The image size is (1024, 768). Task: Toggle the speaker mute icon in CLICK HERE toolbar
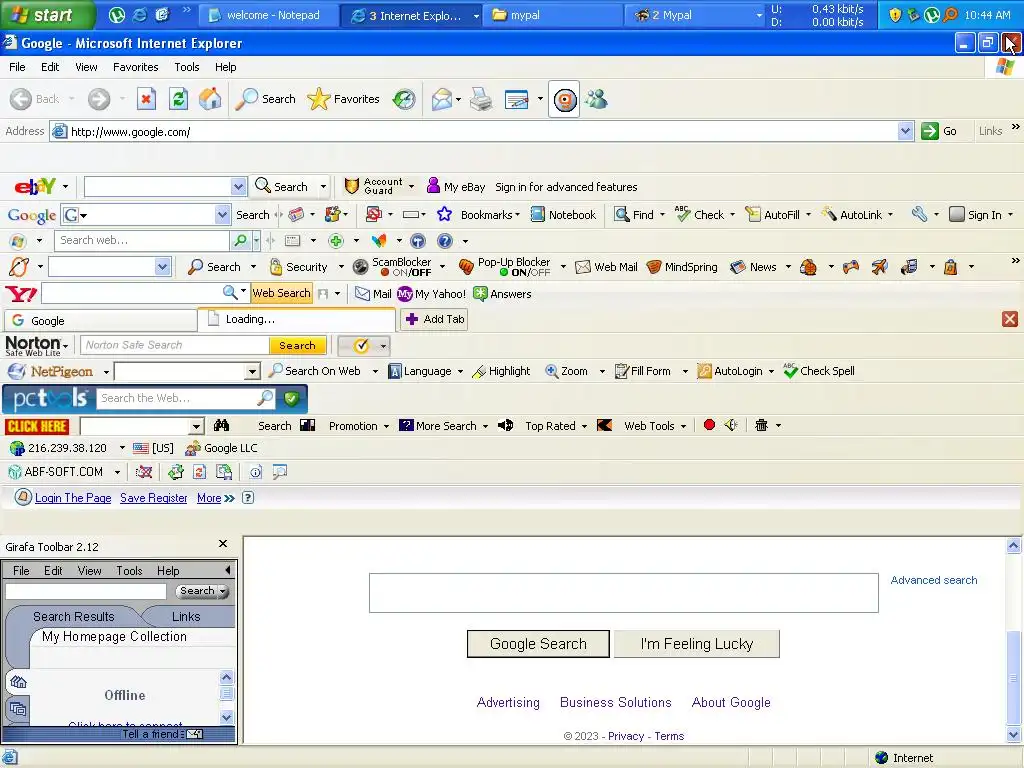731,425
